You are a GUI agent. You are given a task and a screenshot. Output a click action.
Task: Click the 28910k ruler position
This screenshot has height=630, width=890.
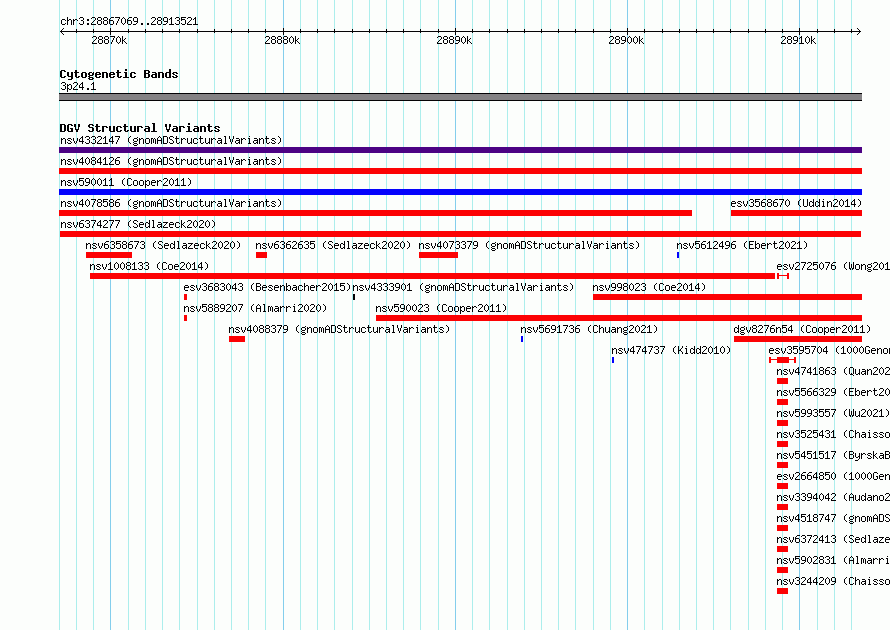[x=798, y=40]
